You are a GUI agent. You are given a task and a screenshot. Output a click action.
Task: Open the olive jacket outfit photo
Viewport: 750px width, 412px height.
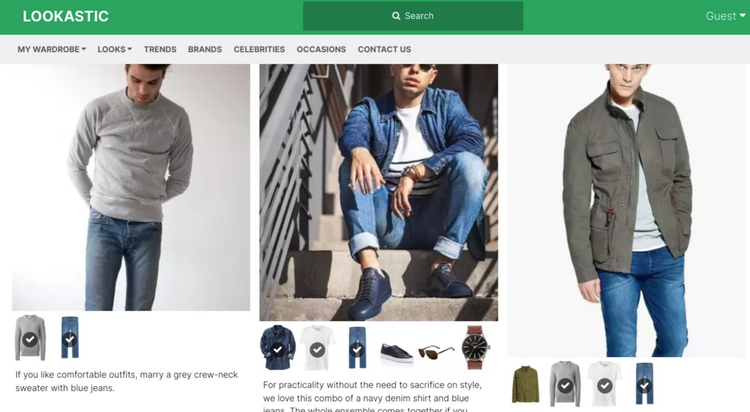point(627,210)
